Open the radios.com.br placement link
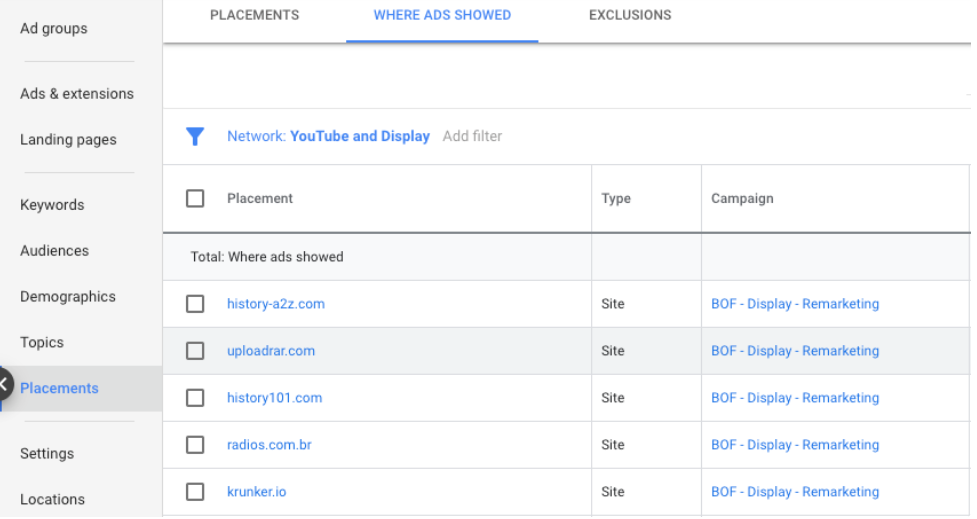Image resolution: width=977 pixels, height=519 pixels. tap(269, 445)
